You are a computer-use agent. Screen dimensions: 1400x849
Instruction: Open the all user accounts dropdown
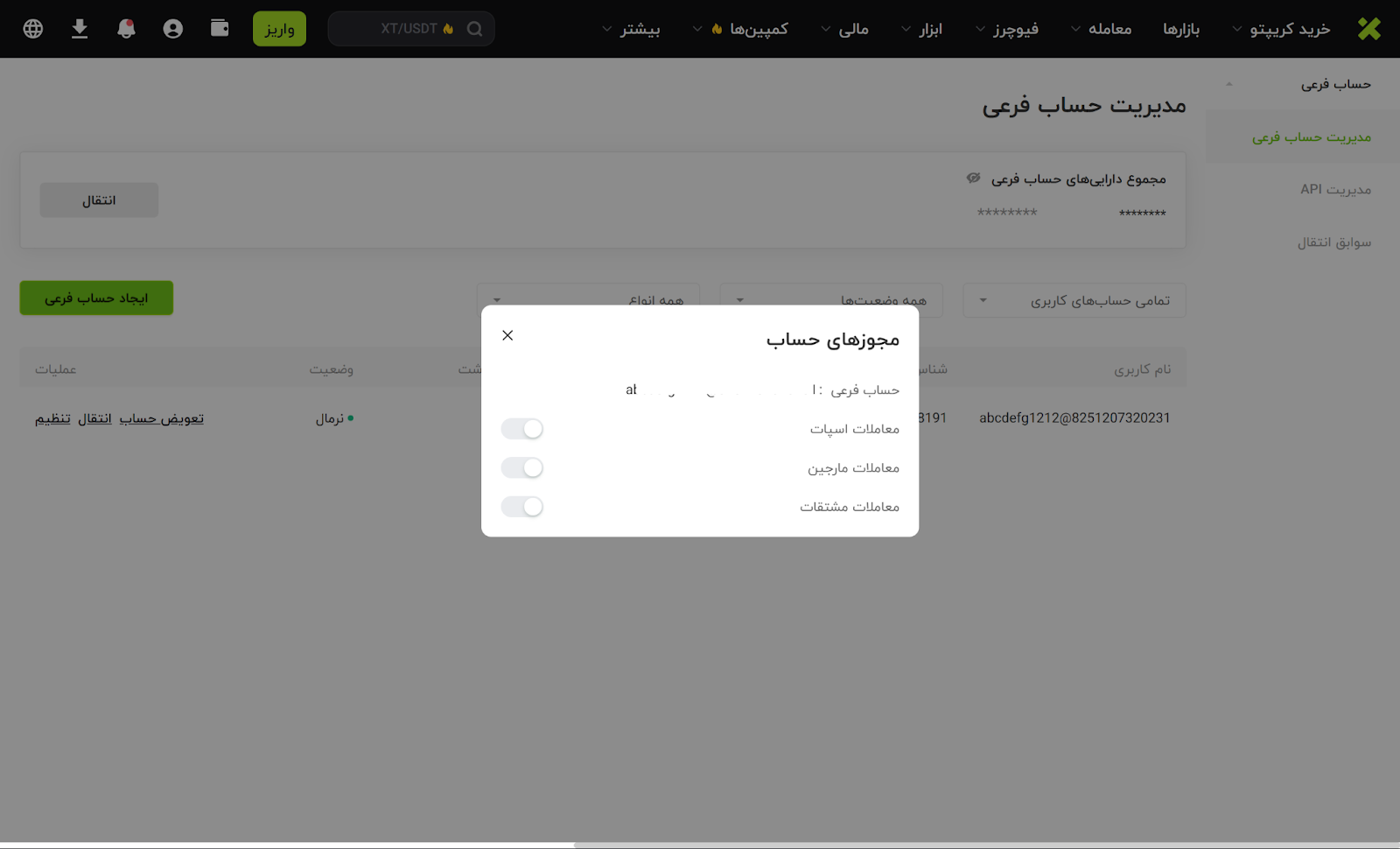[x=1074, y=300]
